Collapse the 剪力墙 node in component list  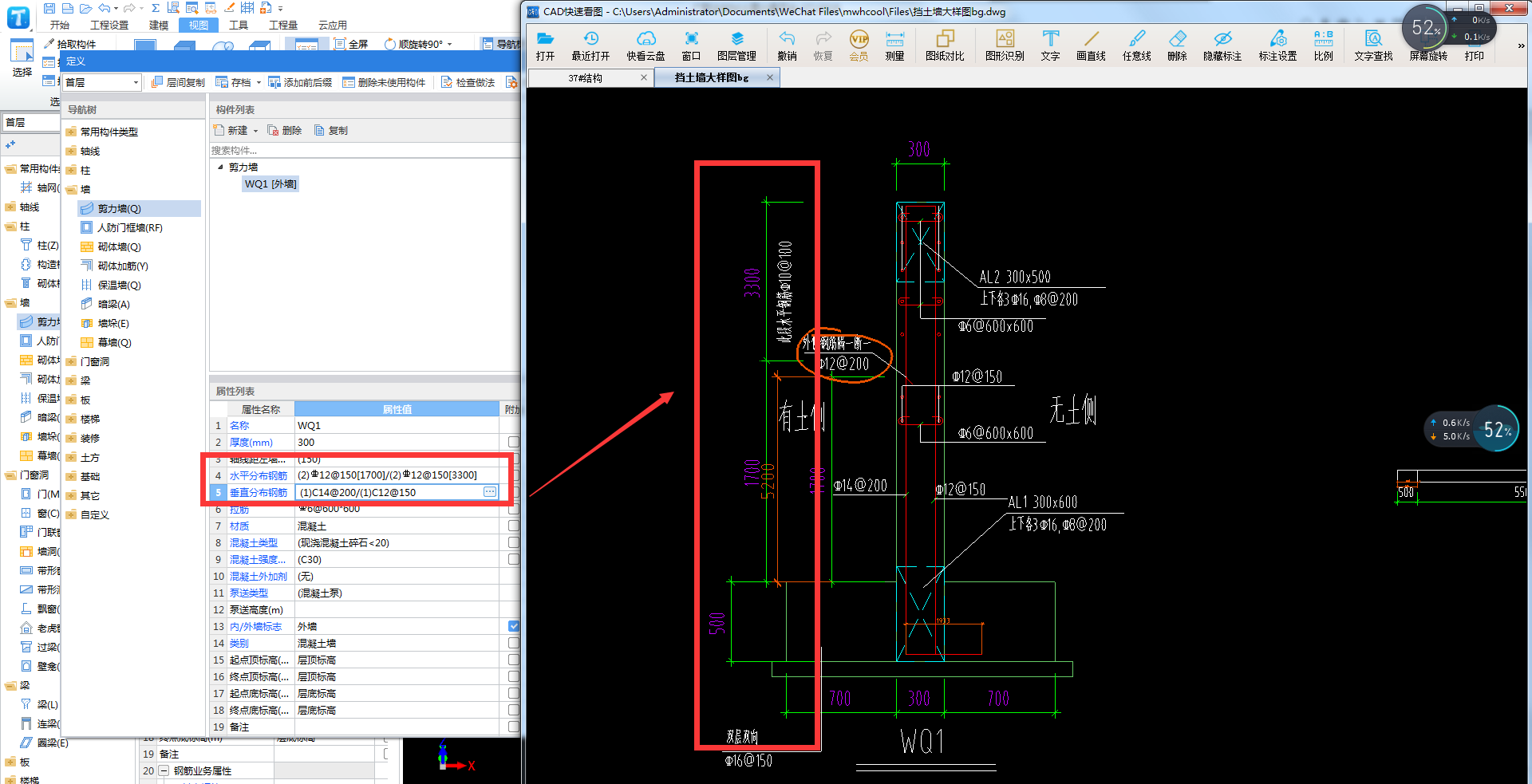point(221,167)
